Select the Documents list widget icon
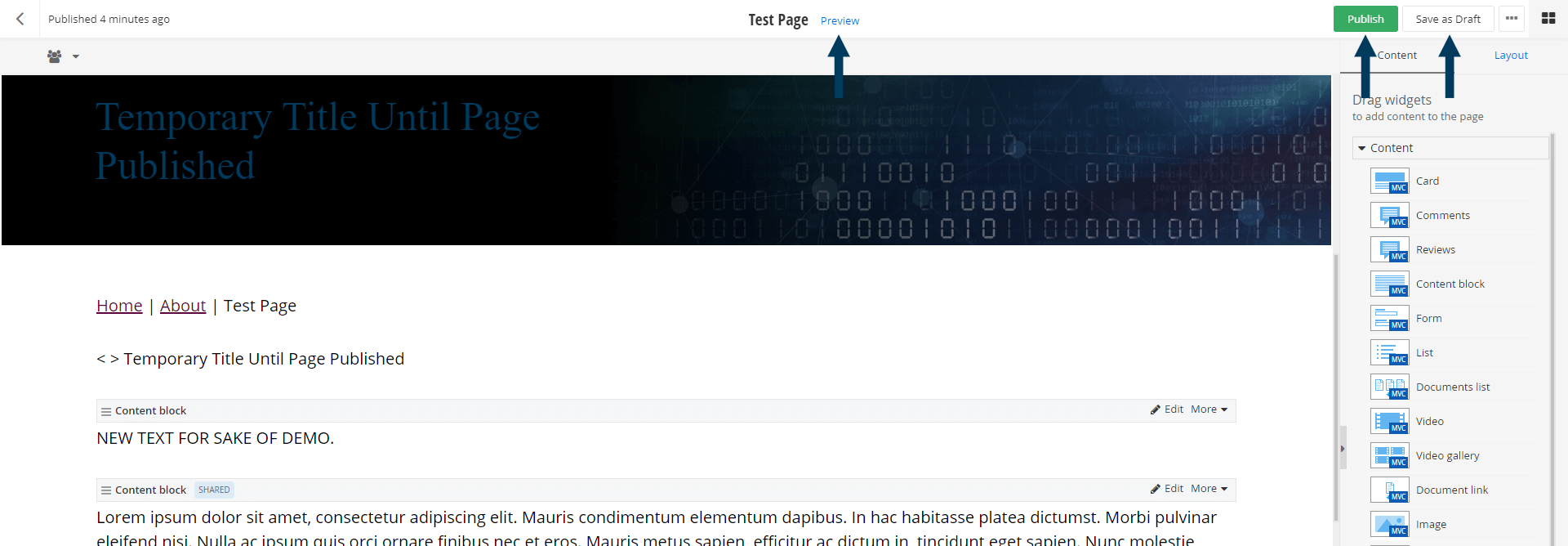 [1389, 387]
